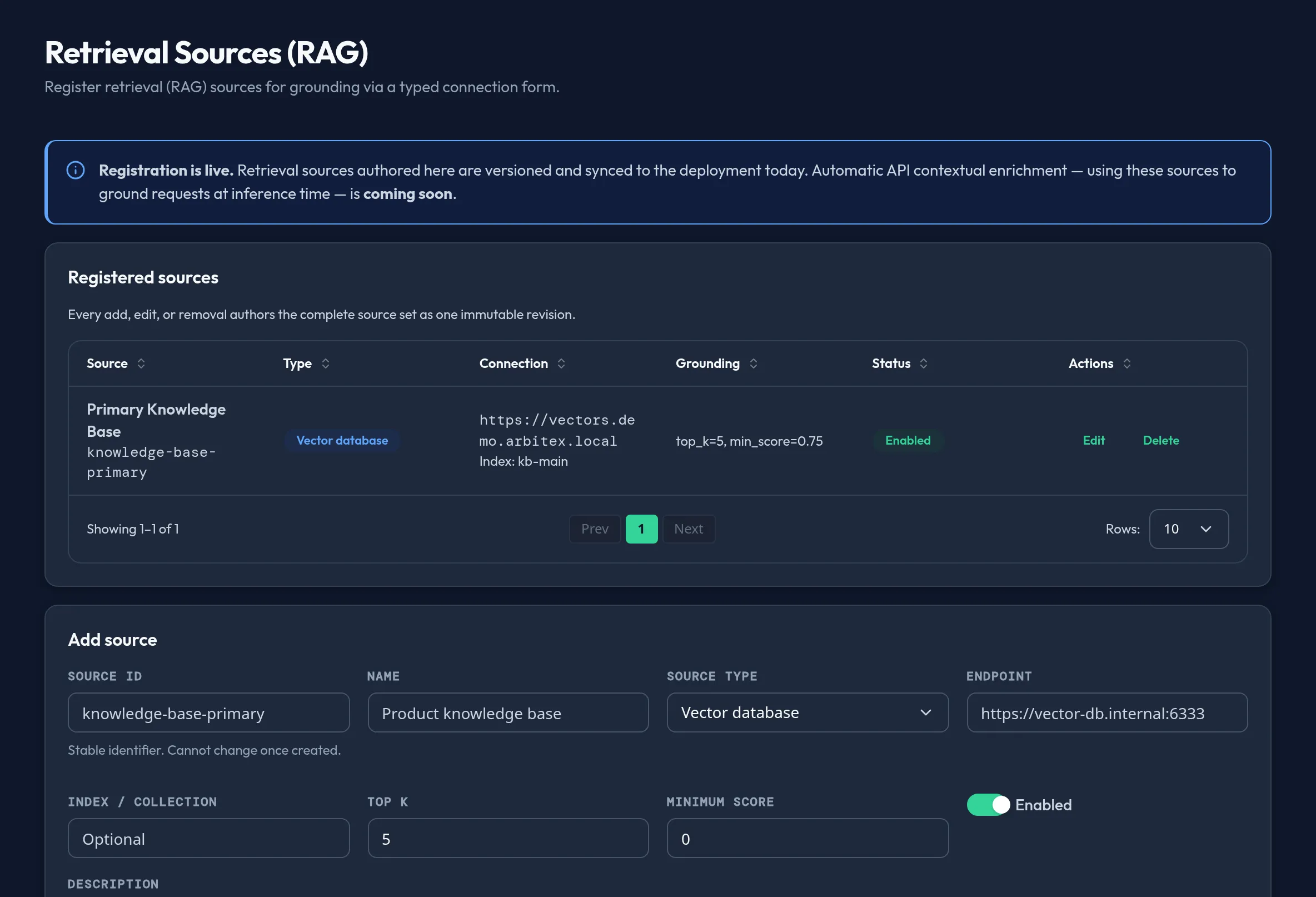Screen dimensions: 1316x897
Task: Click the Add source heading
Action: click(112, 640)
